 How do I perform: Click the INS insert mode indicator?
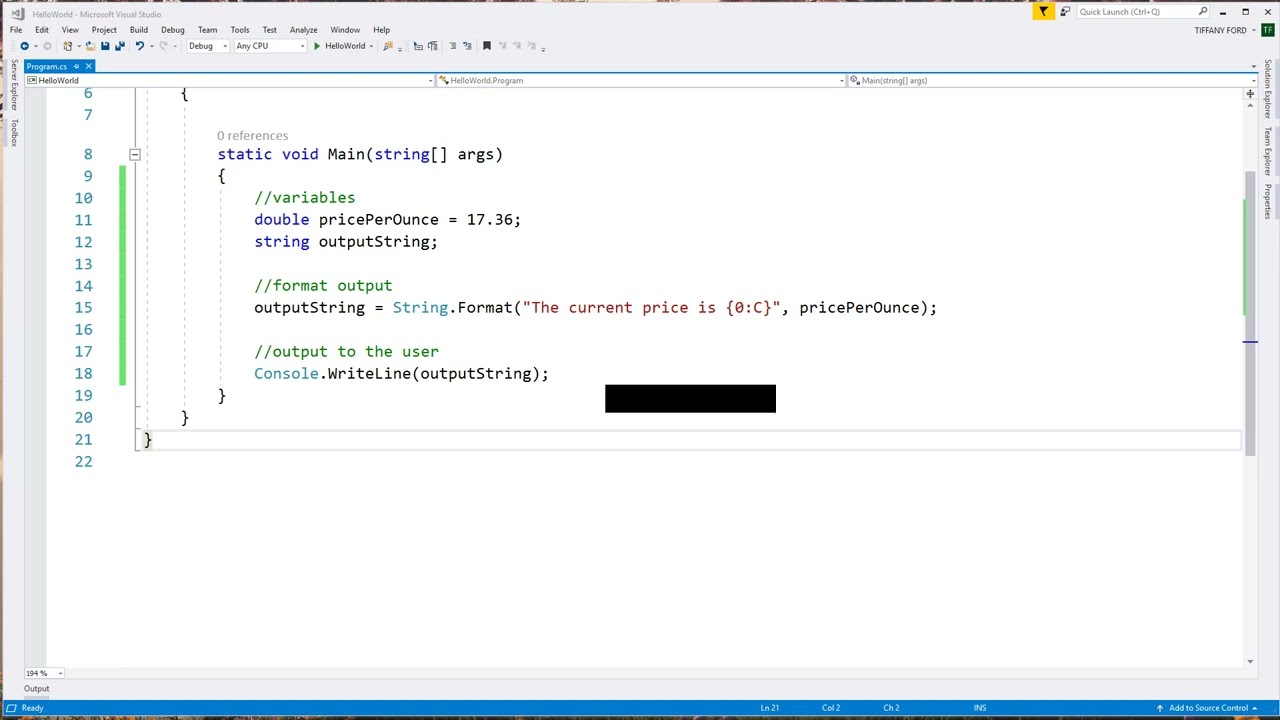coord(980,708)
